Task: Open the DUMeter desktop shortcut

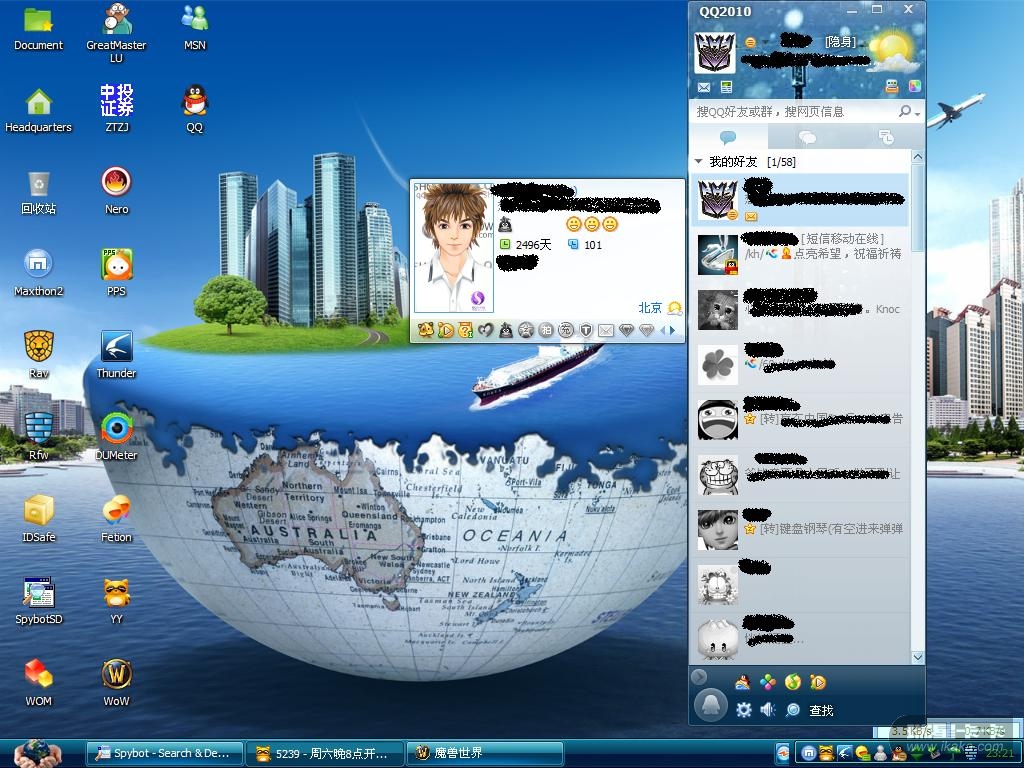Action: click(x=116, y=437)
